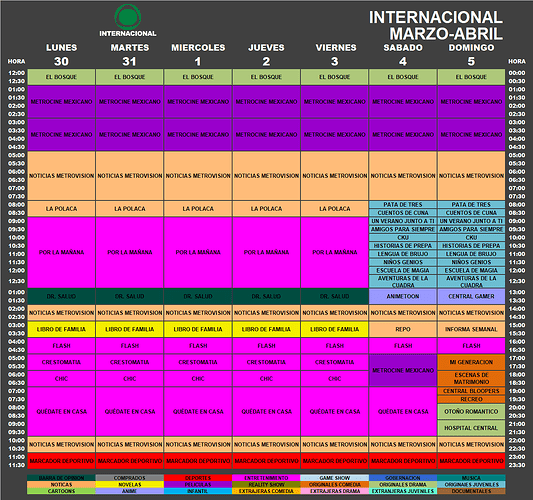Click Informa Semanal on Sunday
The height and width of the screenshot is (500, 533).
(471, 329)
